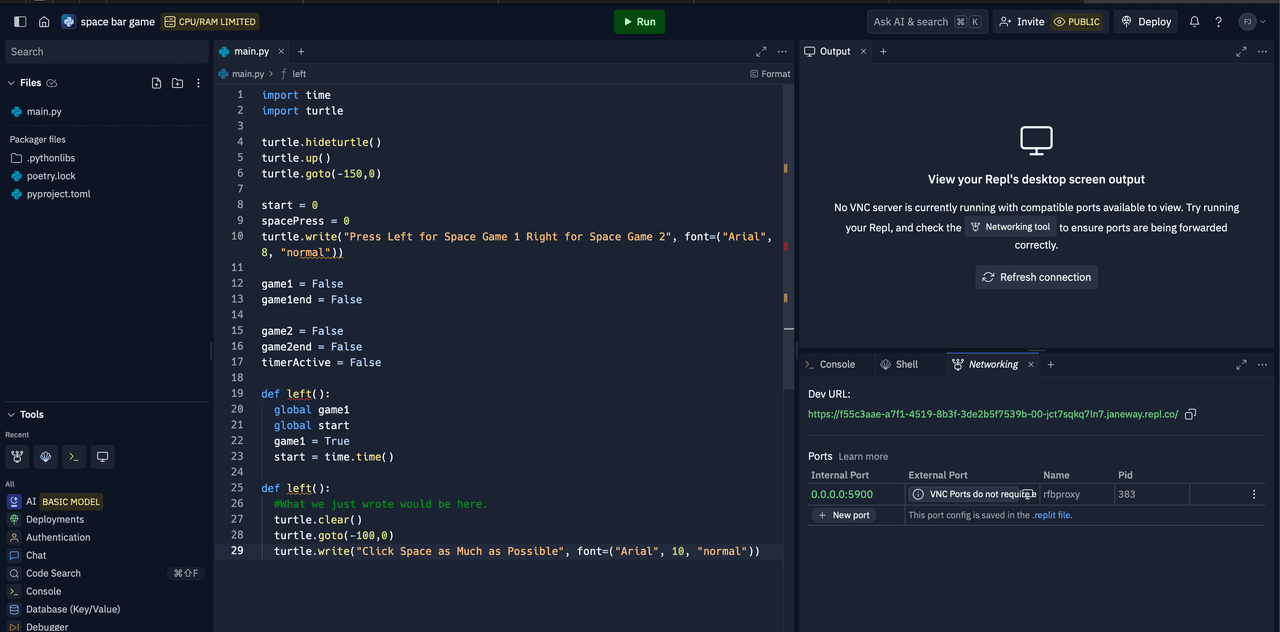Run the repl
Viewport: 1280px width, 632px height.
point(639,22)
